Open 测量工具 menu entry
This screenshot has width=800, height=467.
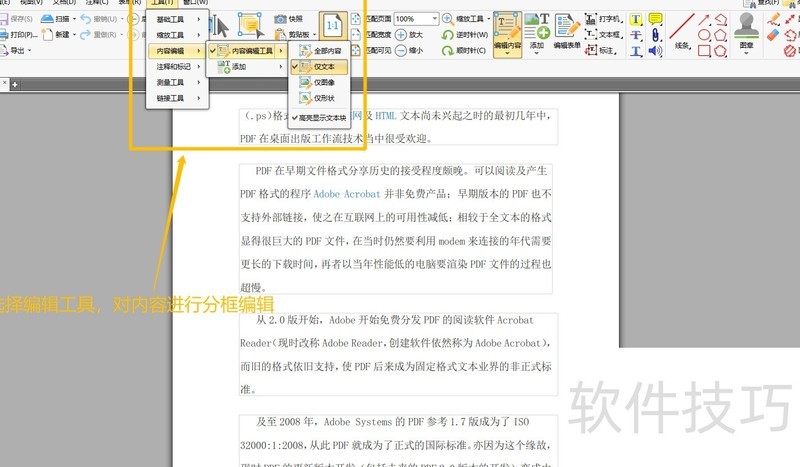(177, 83)
